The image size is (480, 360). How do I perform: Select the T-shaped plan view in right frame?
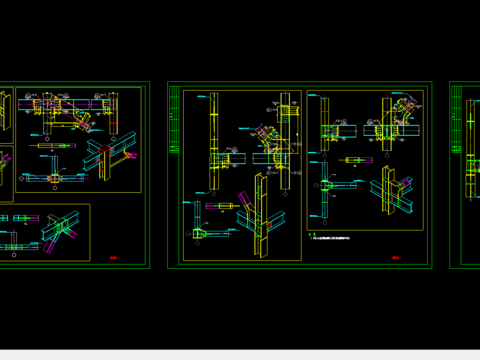coord(337,192)
